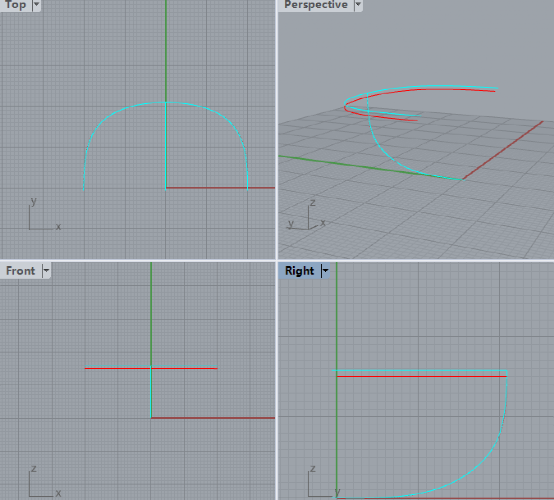Click the world axes icon in Right viewport
The width and height of the screenshot is (554, 500).
(323, 481)
